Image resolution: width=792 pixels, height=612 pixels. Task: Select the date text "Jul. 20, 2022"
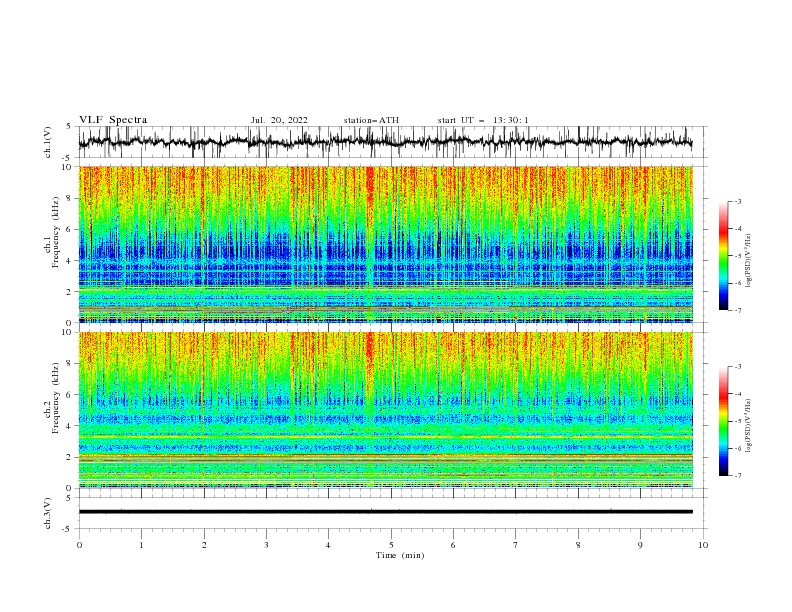coord(279,120)
